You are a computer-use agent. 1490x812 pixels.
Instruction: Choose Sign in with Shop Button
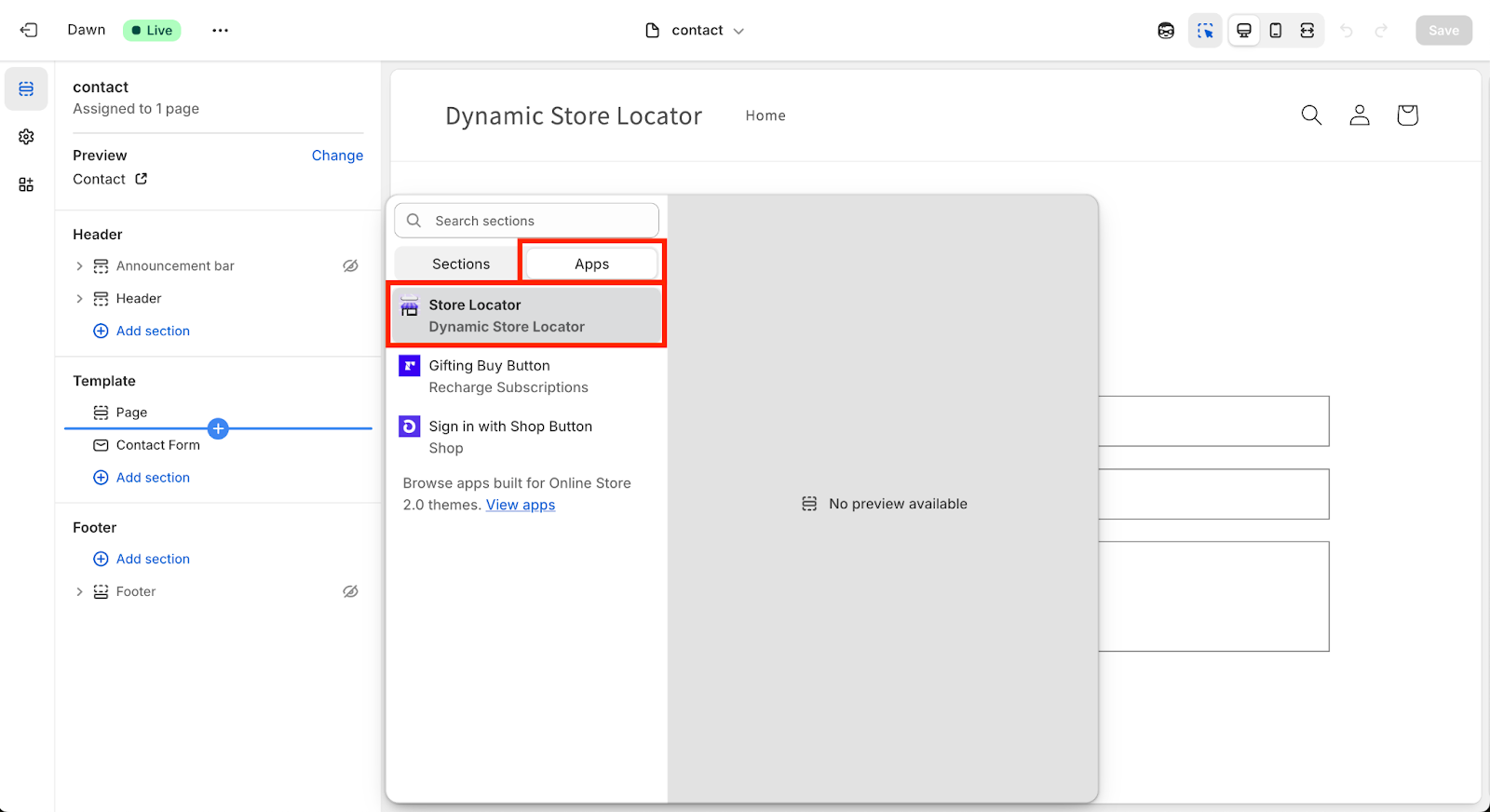[x=527, y=437]
